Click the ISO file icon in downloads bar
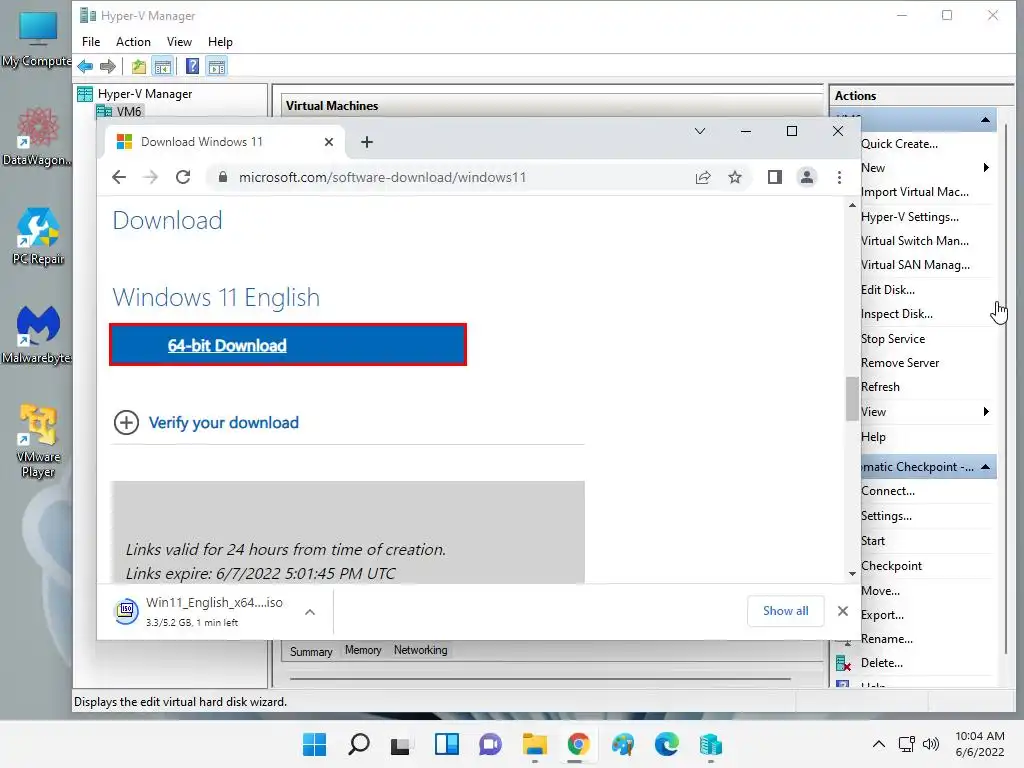1024x768 pixels. 127,611
